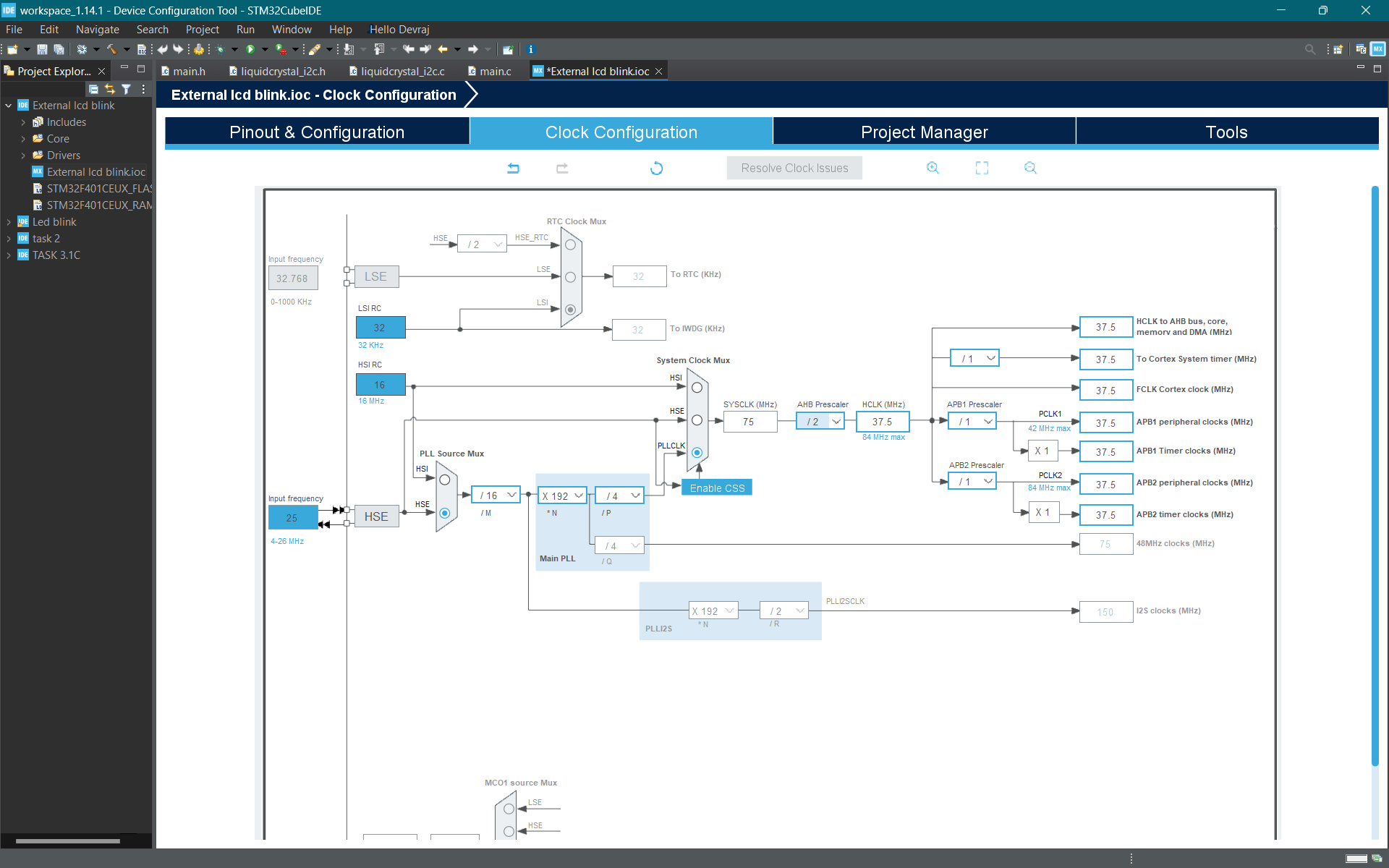The width and height of the screenshot is (1389, 868).
Task: Open the PLL *N multiplier X 192 dropdown
Action: tap(563, 495)
